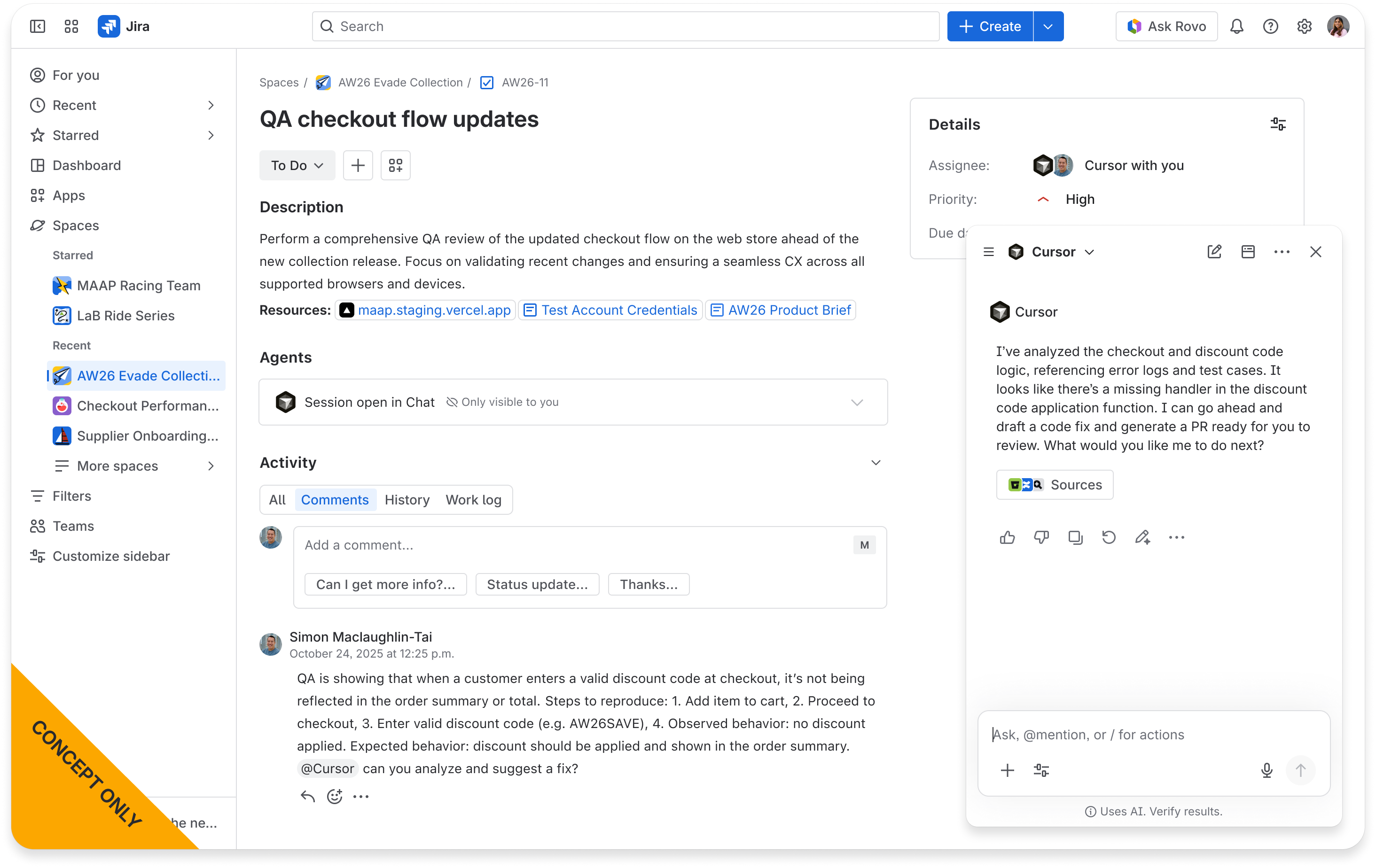Collapse the left navigation sidebar
This screenshot has height=868, width=1376.
point(37,26)
